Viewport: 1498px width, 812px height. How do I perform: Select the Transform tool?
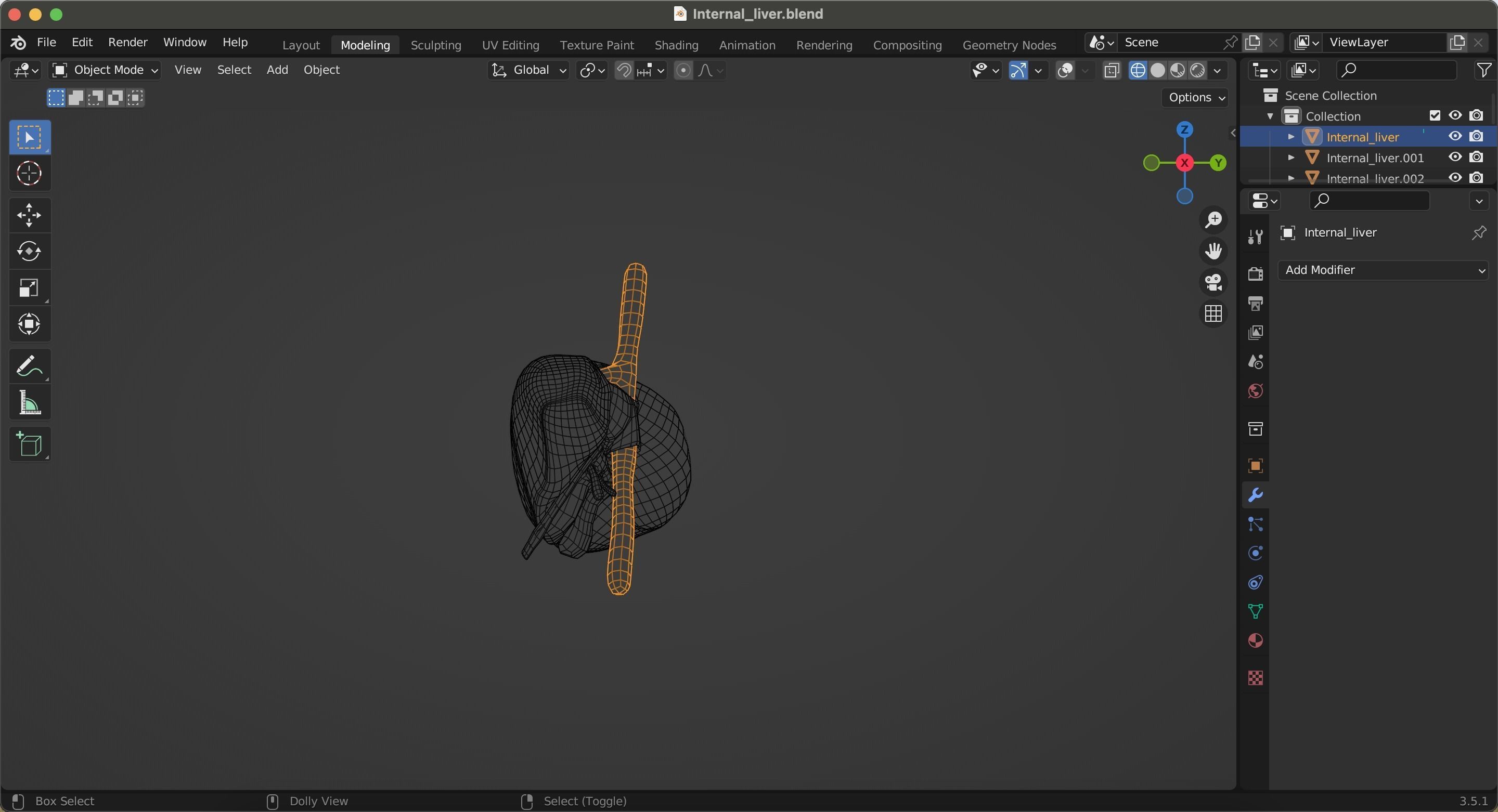30,324
